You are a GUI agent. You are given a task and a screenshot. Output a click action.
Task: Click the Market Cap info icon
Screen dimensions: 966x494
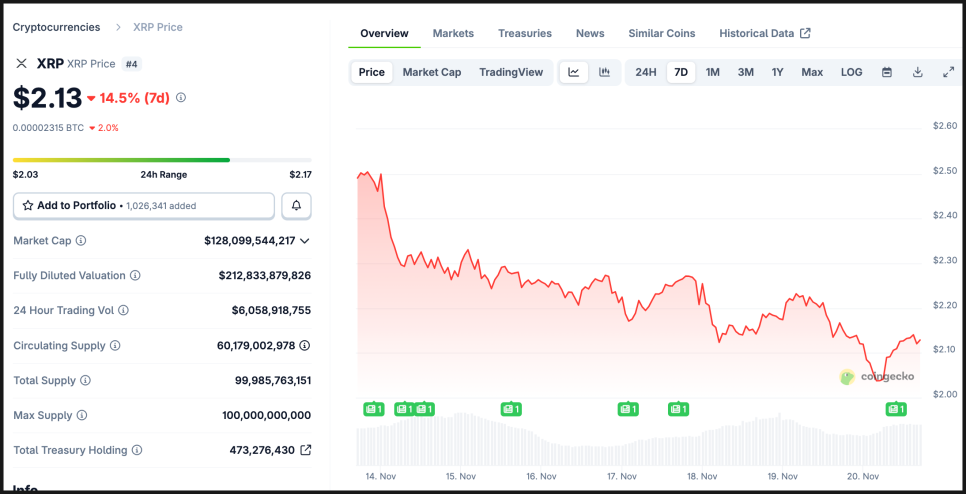81,241
